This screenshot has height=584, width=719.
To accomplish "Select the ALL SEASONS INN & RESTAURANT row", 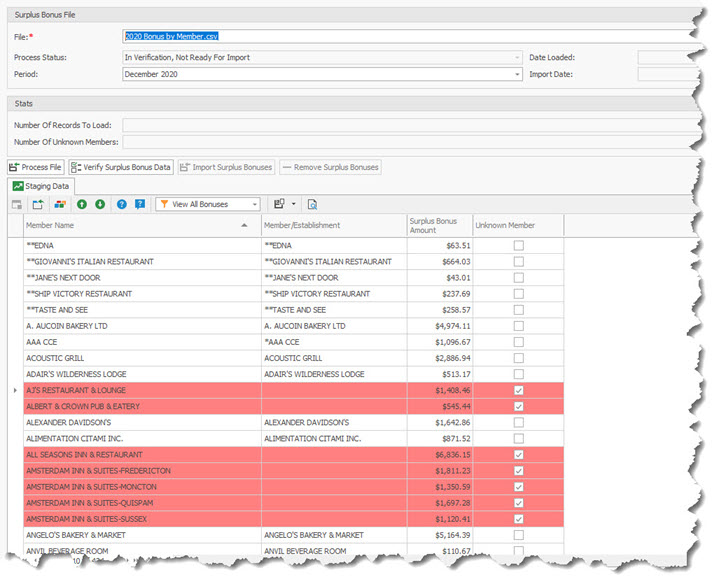I will coord(140,454).
